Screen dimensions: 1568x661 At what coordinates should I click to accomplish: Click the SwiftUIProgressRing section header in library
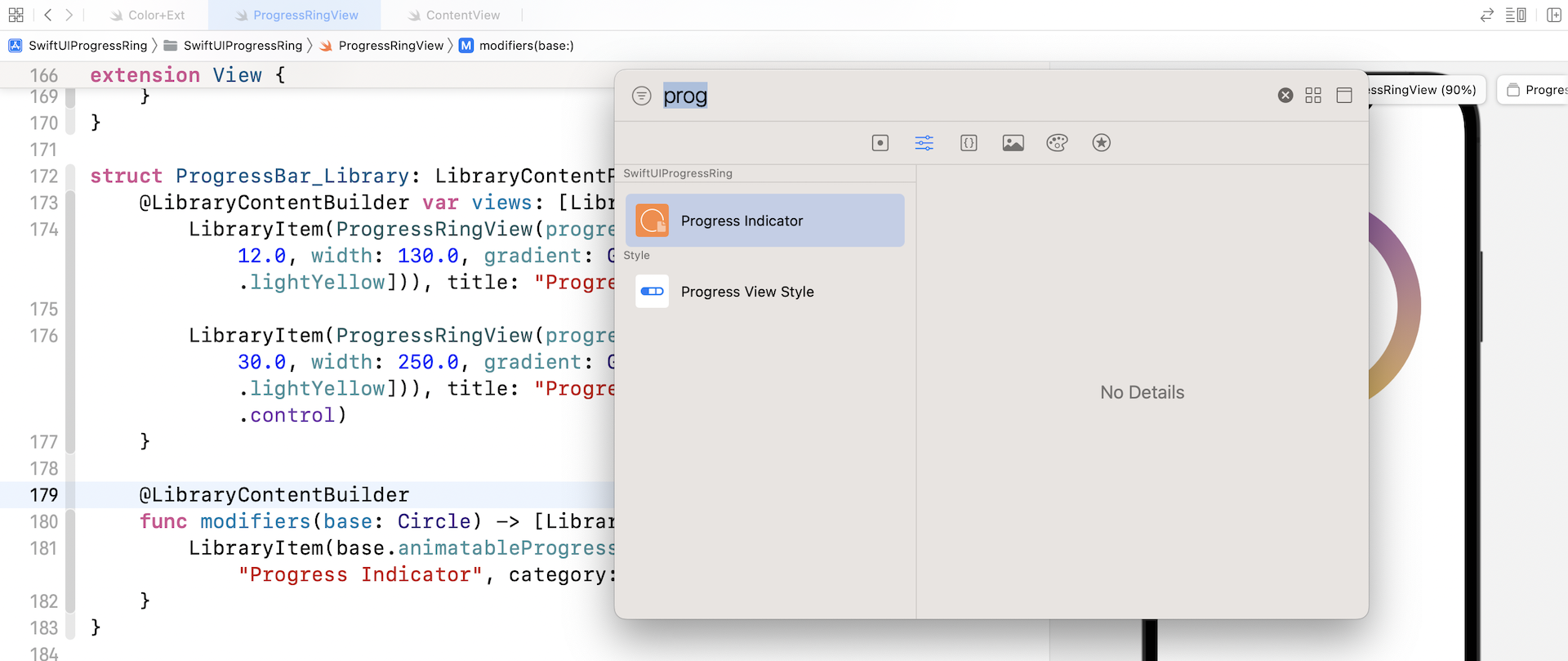pos(678,173)
